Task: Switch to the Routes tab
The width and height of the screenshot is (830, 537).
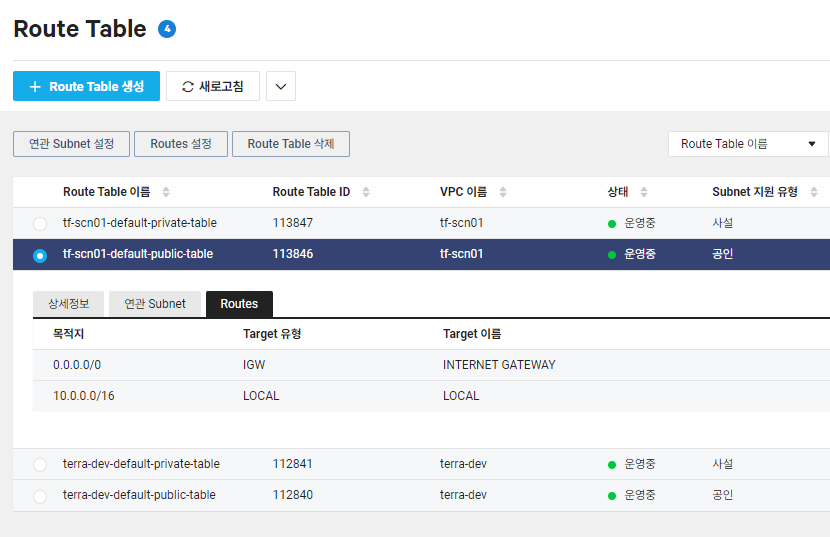Action: click(x=239, y=304)
